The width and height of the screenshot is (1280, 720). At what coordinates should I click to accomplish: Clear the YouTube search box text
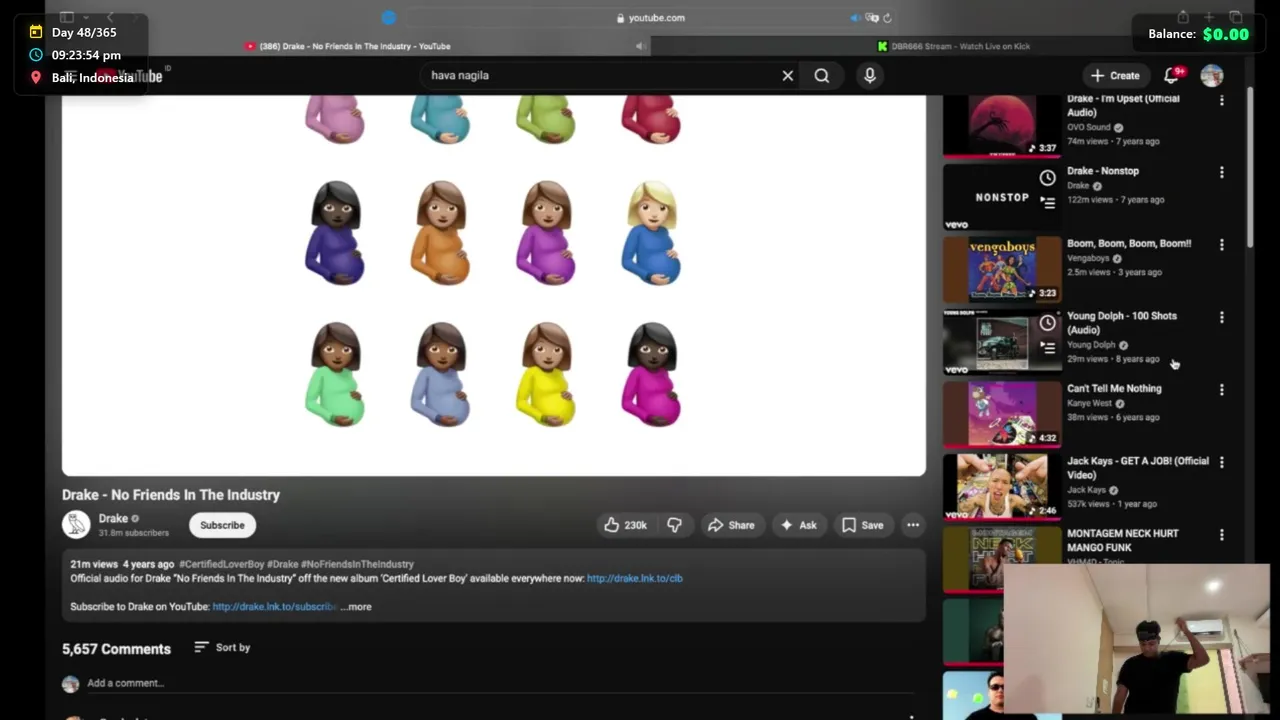click(x=788, y=75)
